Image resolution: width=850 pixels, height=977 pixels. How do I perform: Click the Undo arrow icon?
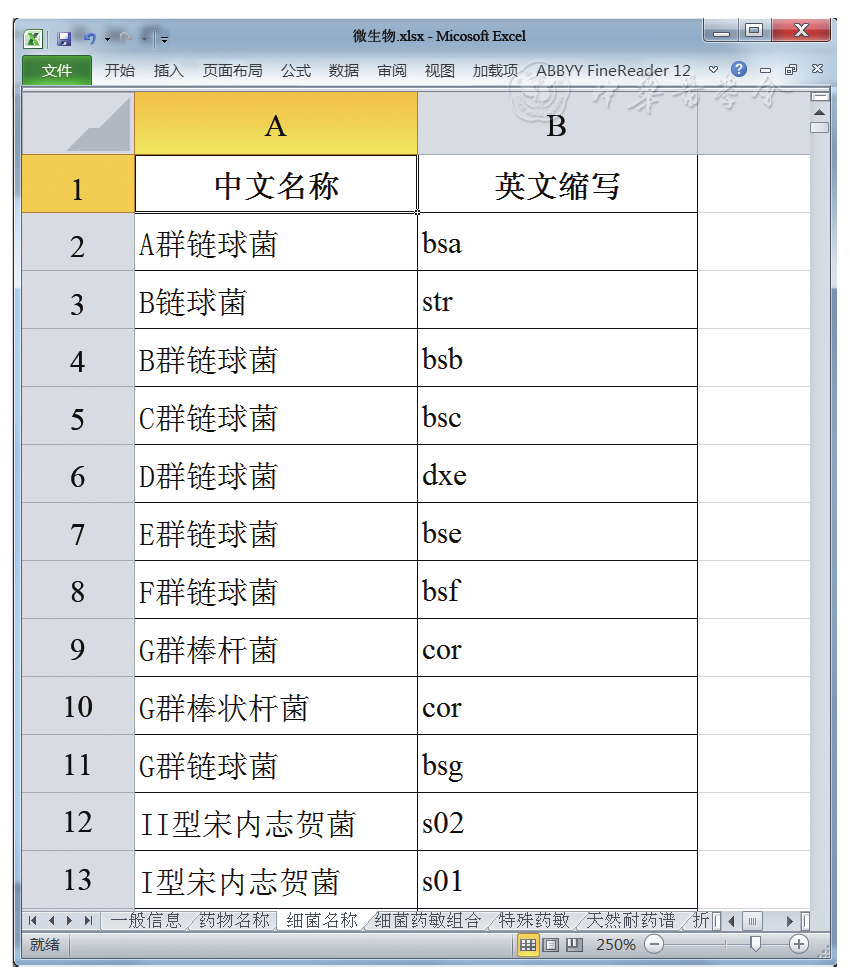[x=89, y=38]
